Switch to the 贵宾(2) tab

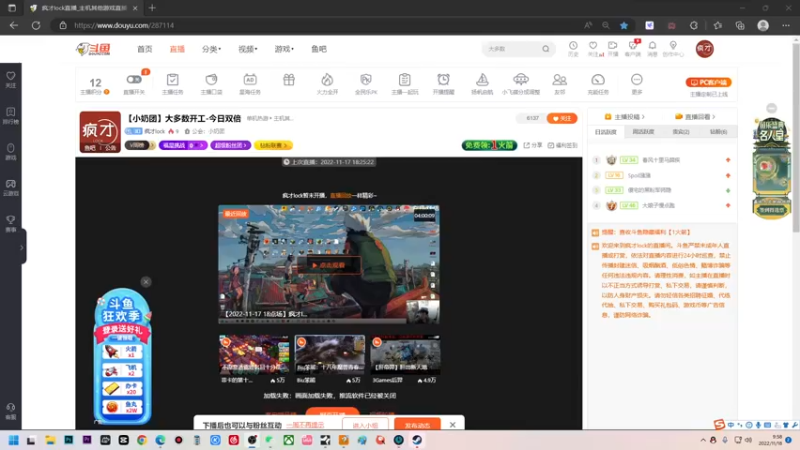(x=681, y=132)
